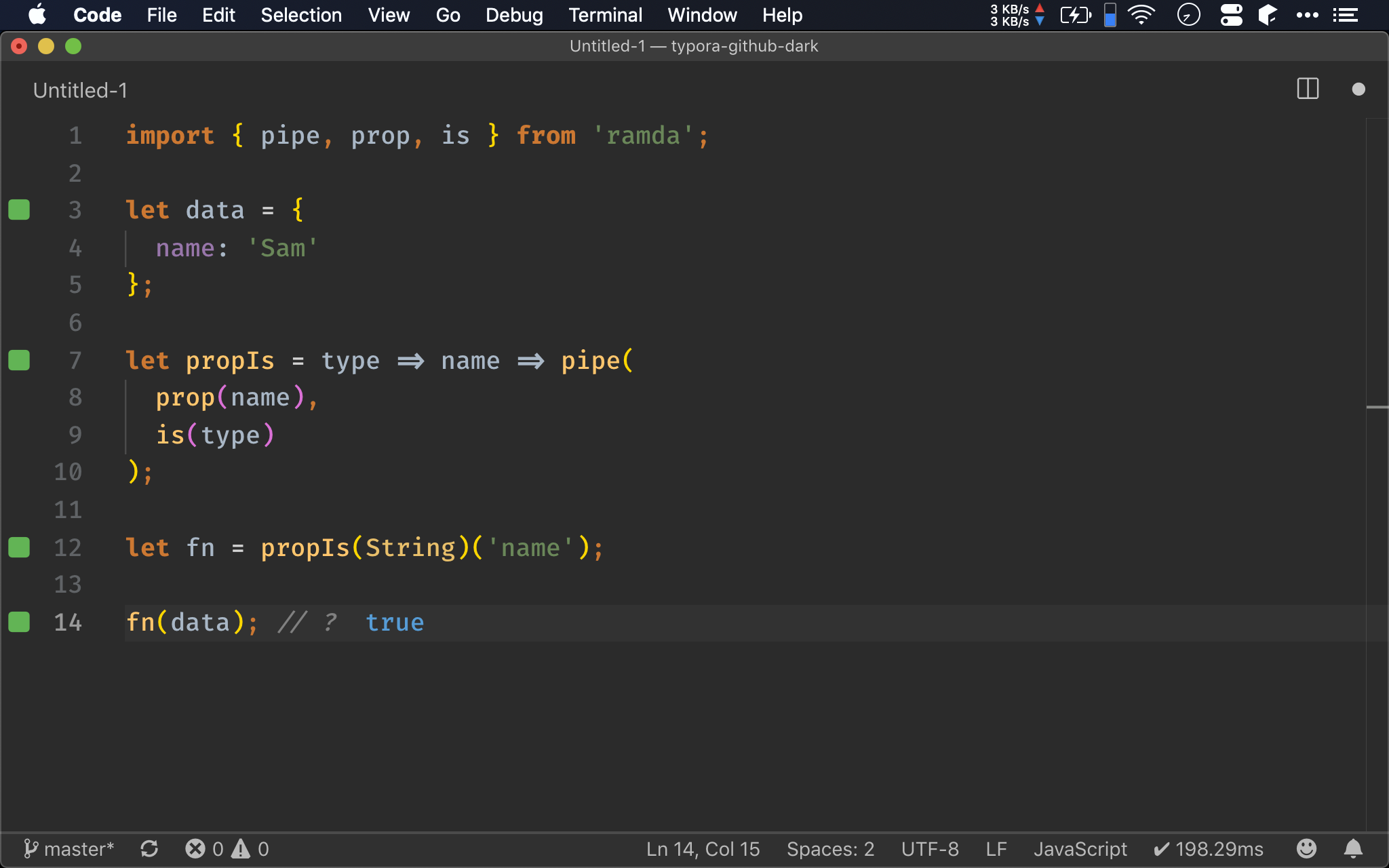Open the Wi-Fi menu bar icon
Screen dimensions: 1389x868
coord(1141,15)
